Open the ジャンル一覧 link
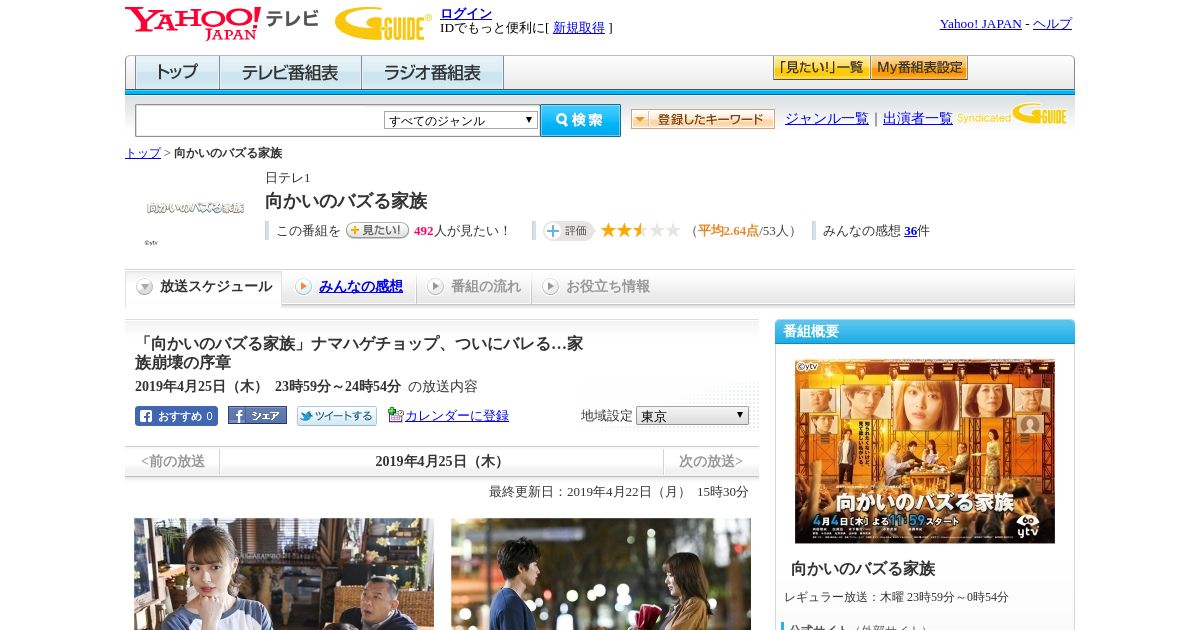Viewport: 1200px width, 630px height. coord(827,118)
